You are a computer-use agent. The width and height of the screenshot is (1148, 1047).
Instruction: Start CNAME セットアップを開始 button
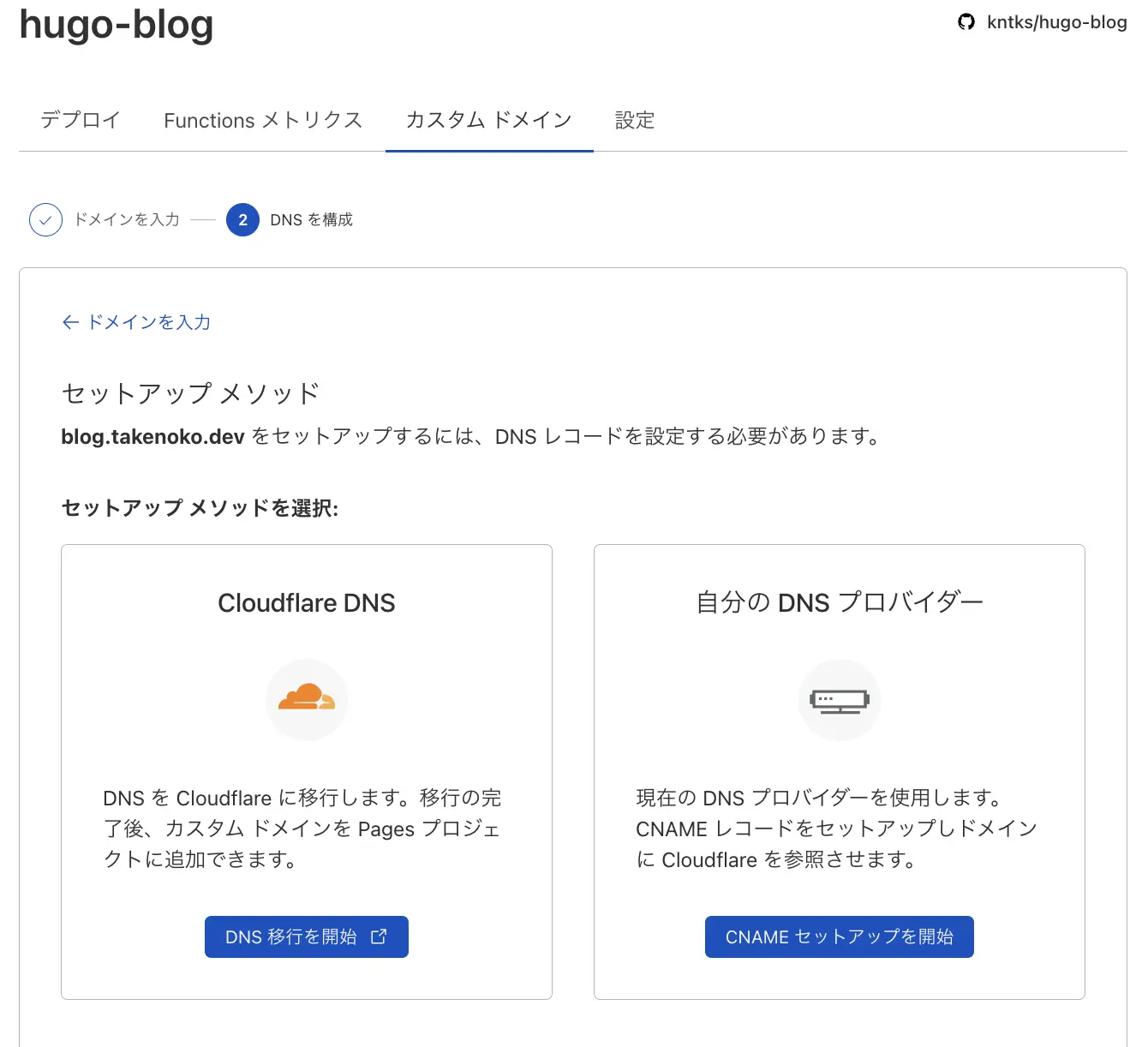839,936
